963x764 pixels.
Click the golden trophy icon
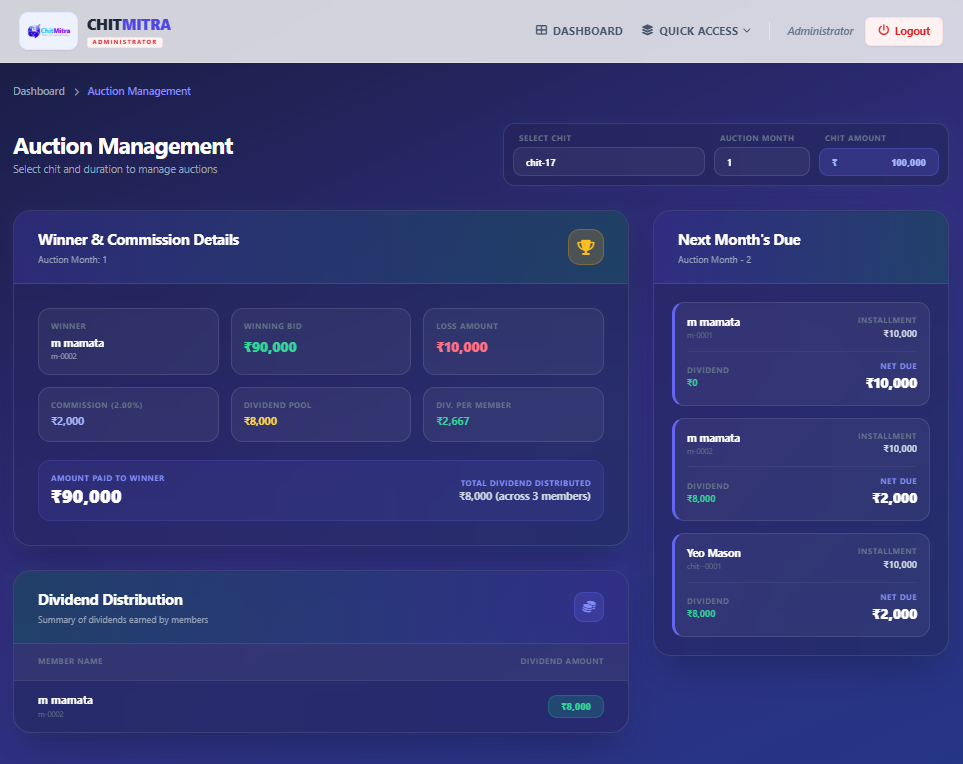[585, 247]
